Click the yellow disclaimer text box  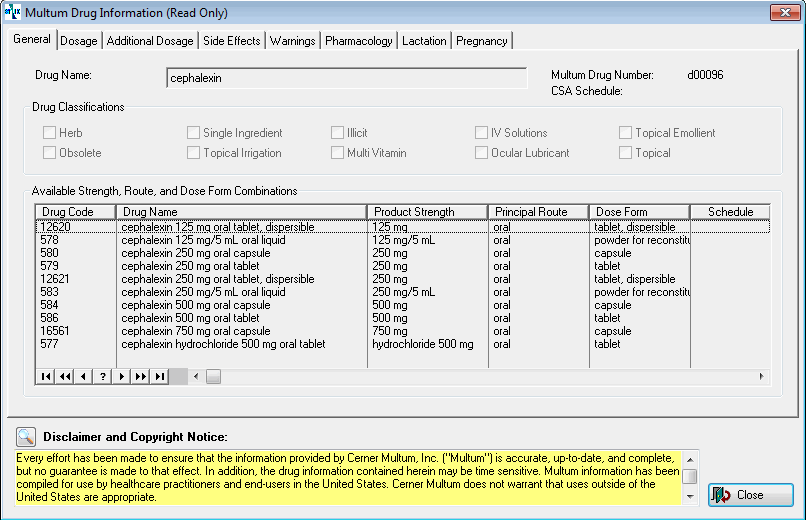tap(349, 478)
